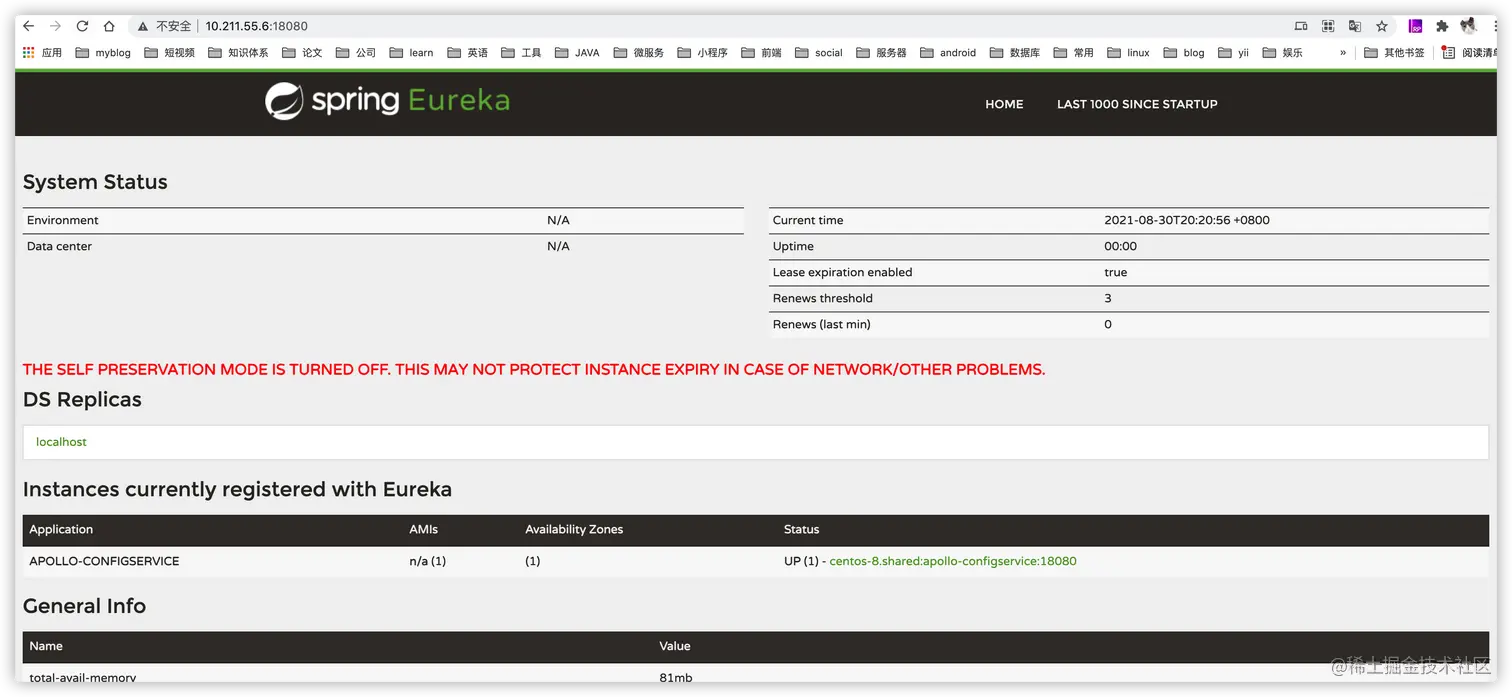Click the Environment row label

(x=63, y=220)
